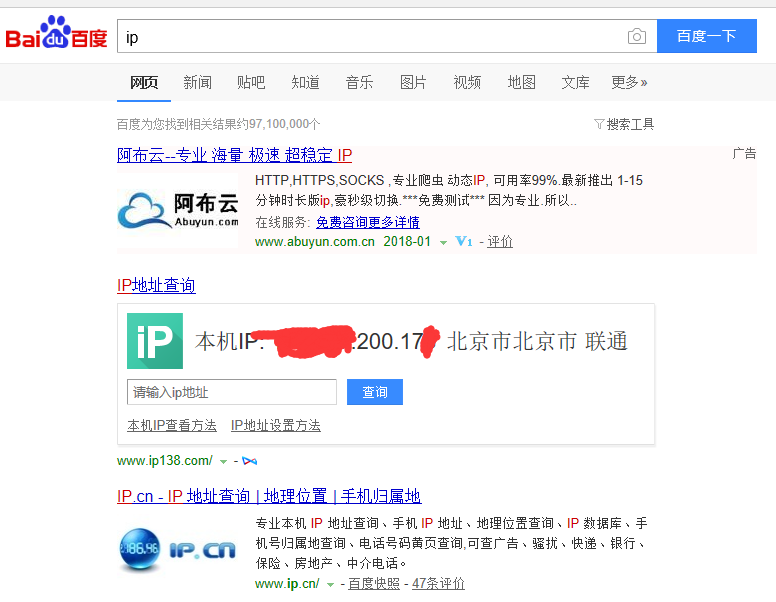This screenshot has width=776, height=602.
Task: Click 搜索工具 text
Action: tap(630, 124)
